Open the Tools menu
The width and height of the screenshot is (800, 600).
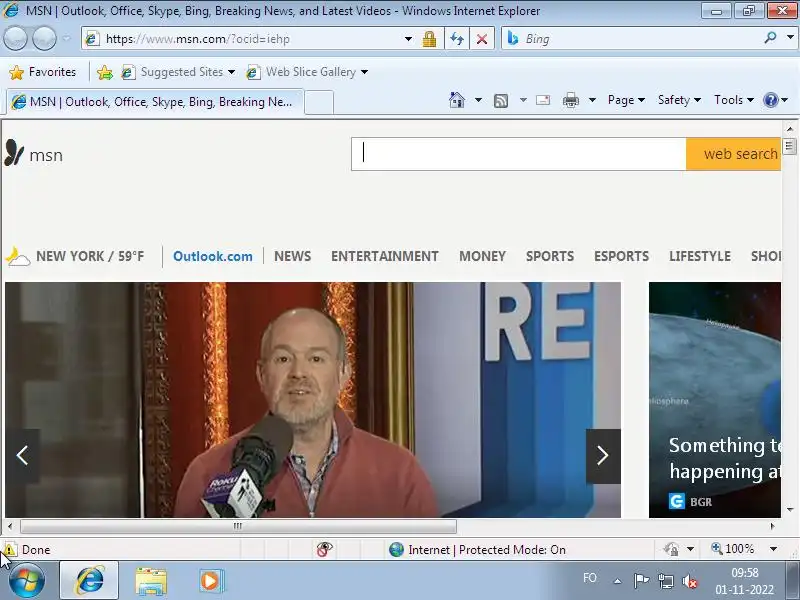734,100
